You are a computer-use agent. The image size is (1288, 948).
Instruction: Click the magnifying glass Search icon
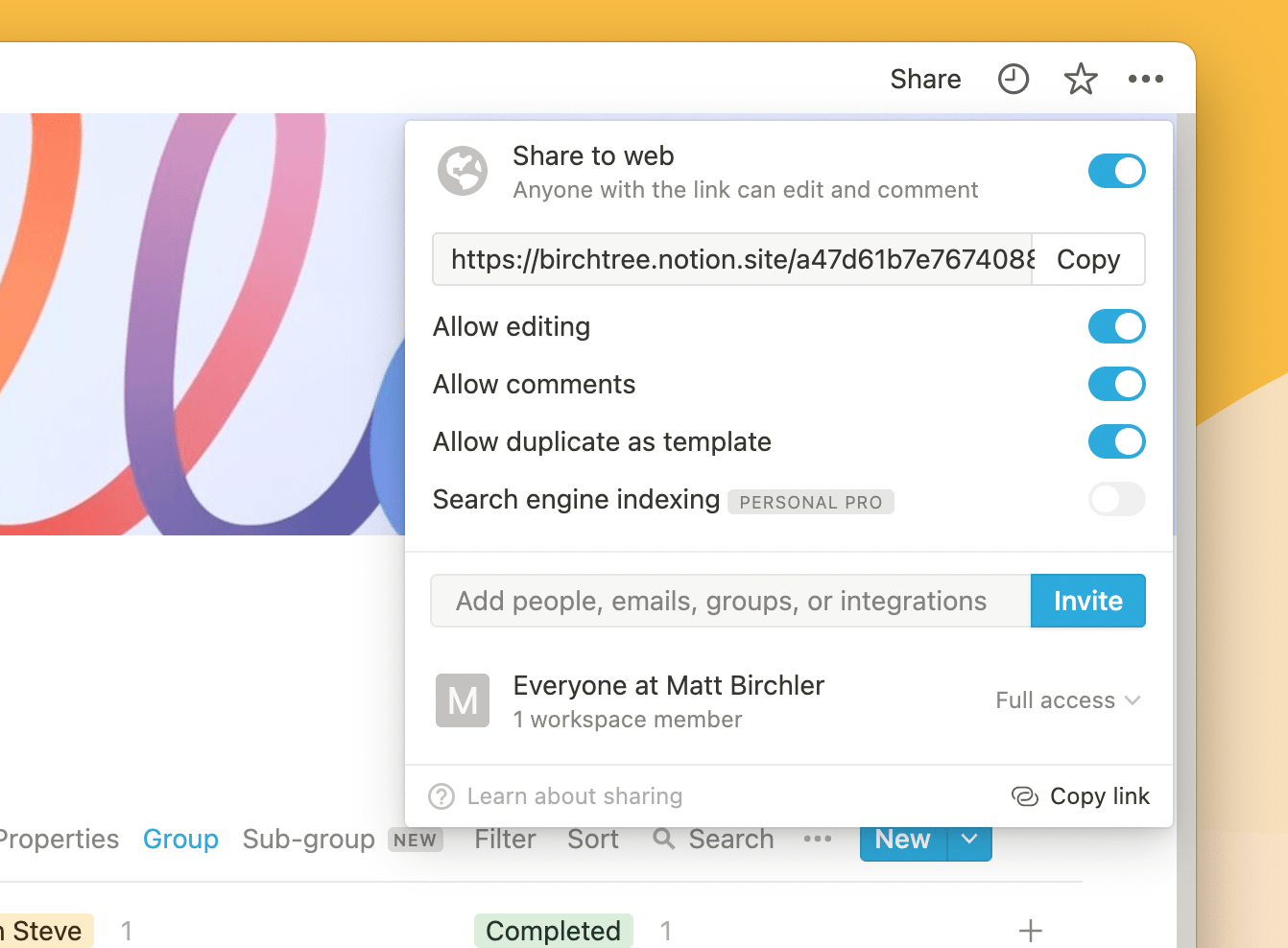click(x=663, y=839)
